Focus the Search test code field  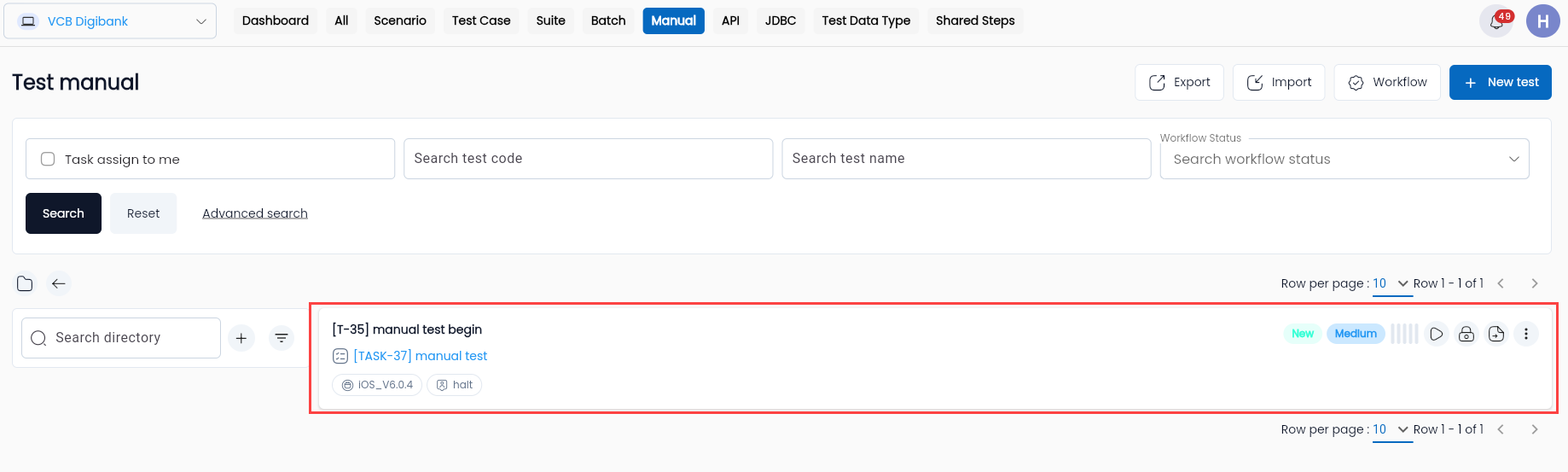pyautogui.click(x=588, y=159)
